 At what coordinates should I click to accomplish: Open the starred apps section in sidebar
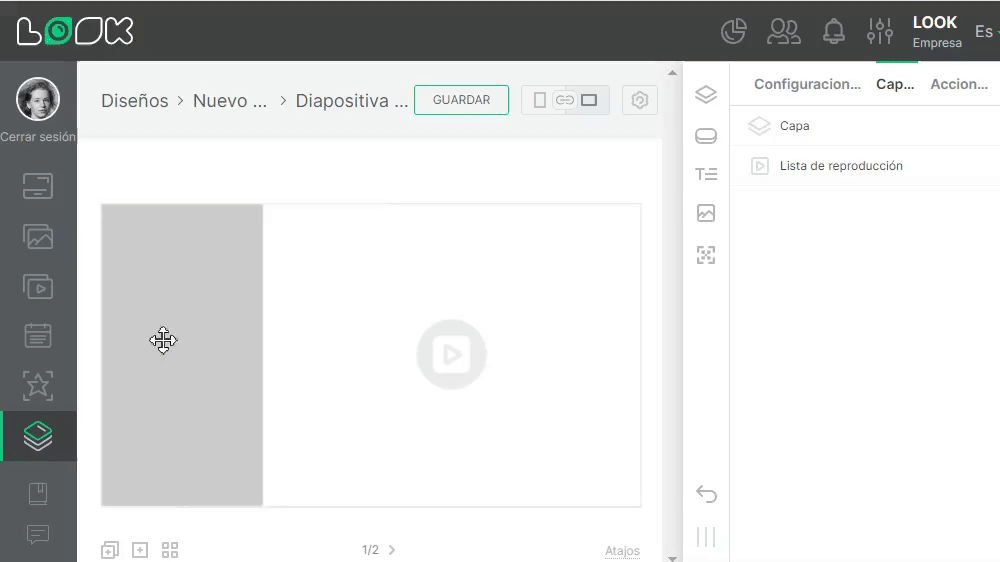tap(38, 386)
